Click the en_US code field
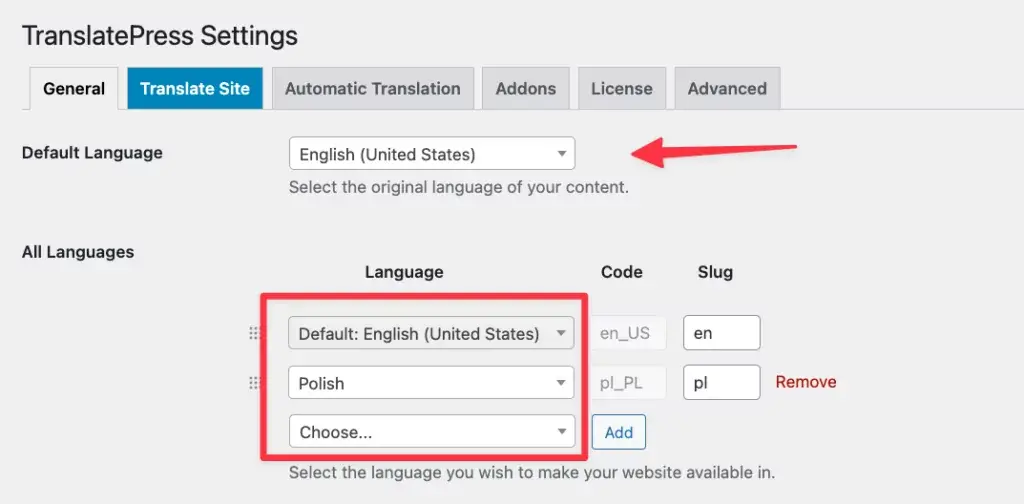This screenshot has height=504, width=1024. coord(626,334)
